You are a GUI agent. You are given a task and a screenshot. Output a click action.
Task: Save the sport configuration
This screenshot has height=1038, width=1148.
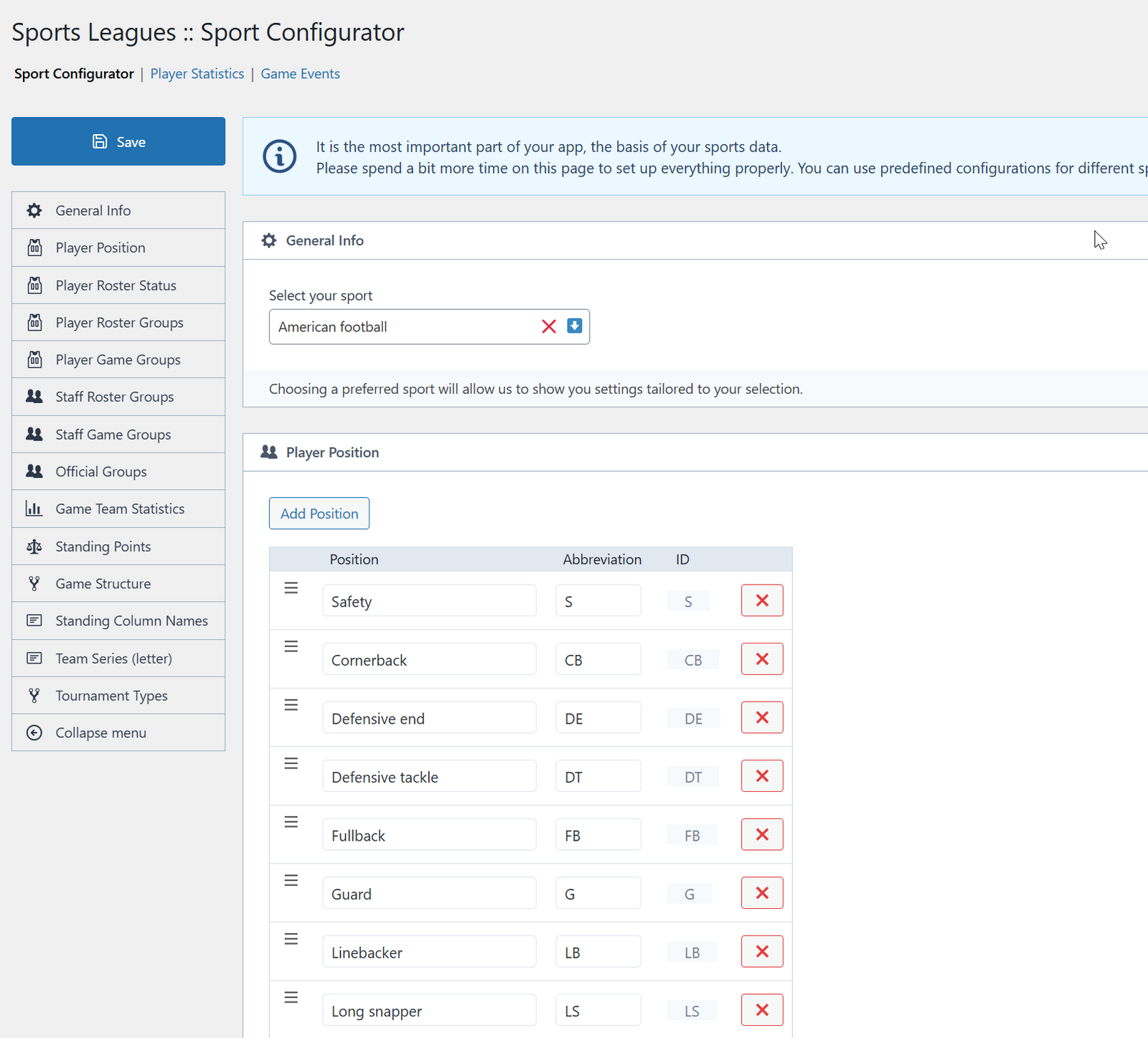[118, 141]
